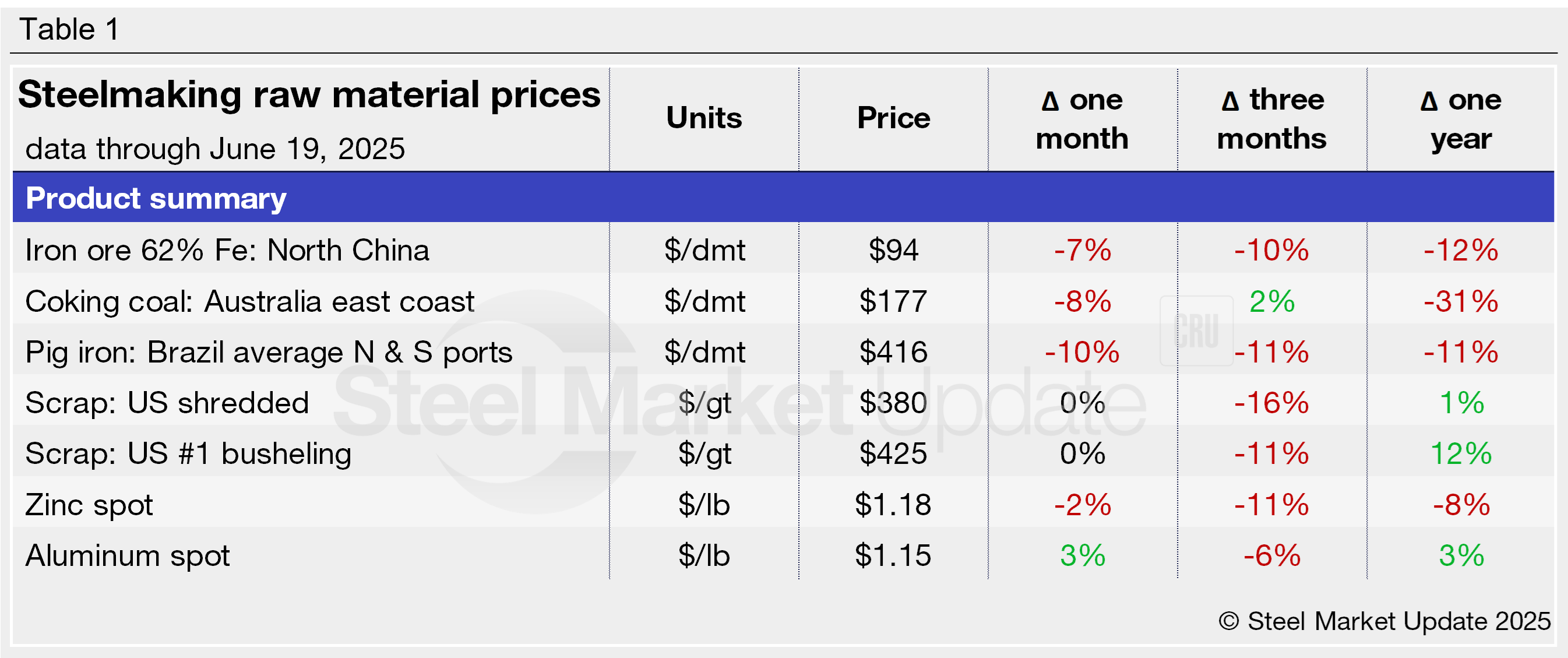The width and height of the screenshot is (1568, 658).
Task: Click the Δ one year column header
Action: (x=1460, y=119)
